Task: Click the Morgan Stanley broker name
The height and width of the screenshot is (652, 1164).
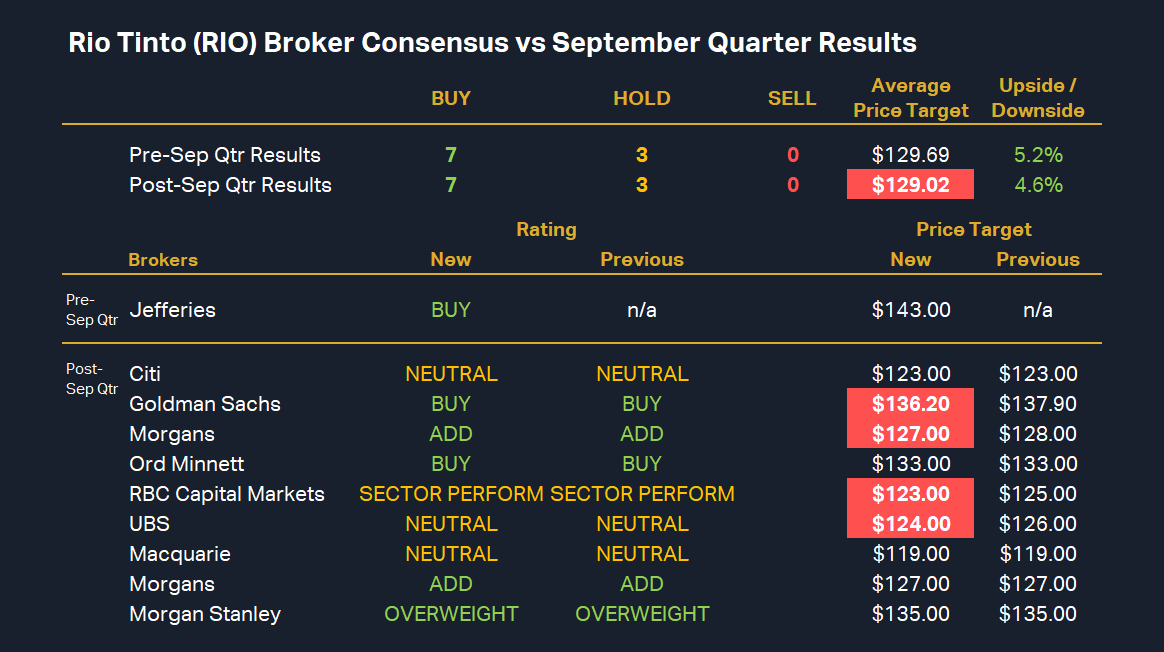Action: [x=205, y=614]
